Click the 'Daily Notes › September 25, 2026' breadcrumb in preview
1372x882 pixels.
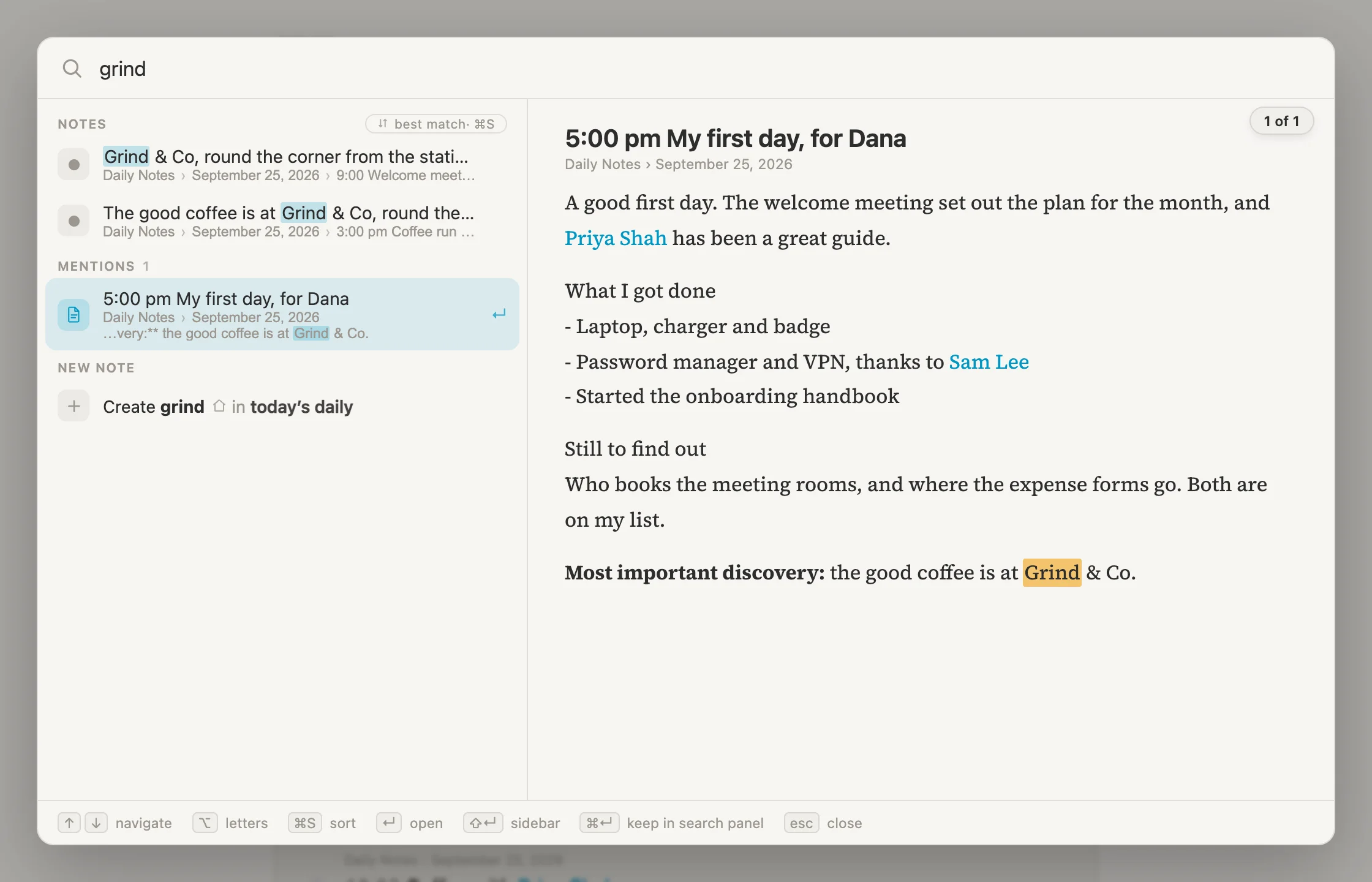[x=678, y=164]
